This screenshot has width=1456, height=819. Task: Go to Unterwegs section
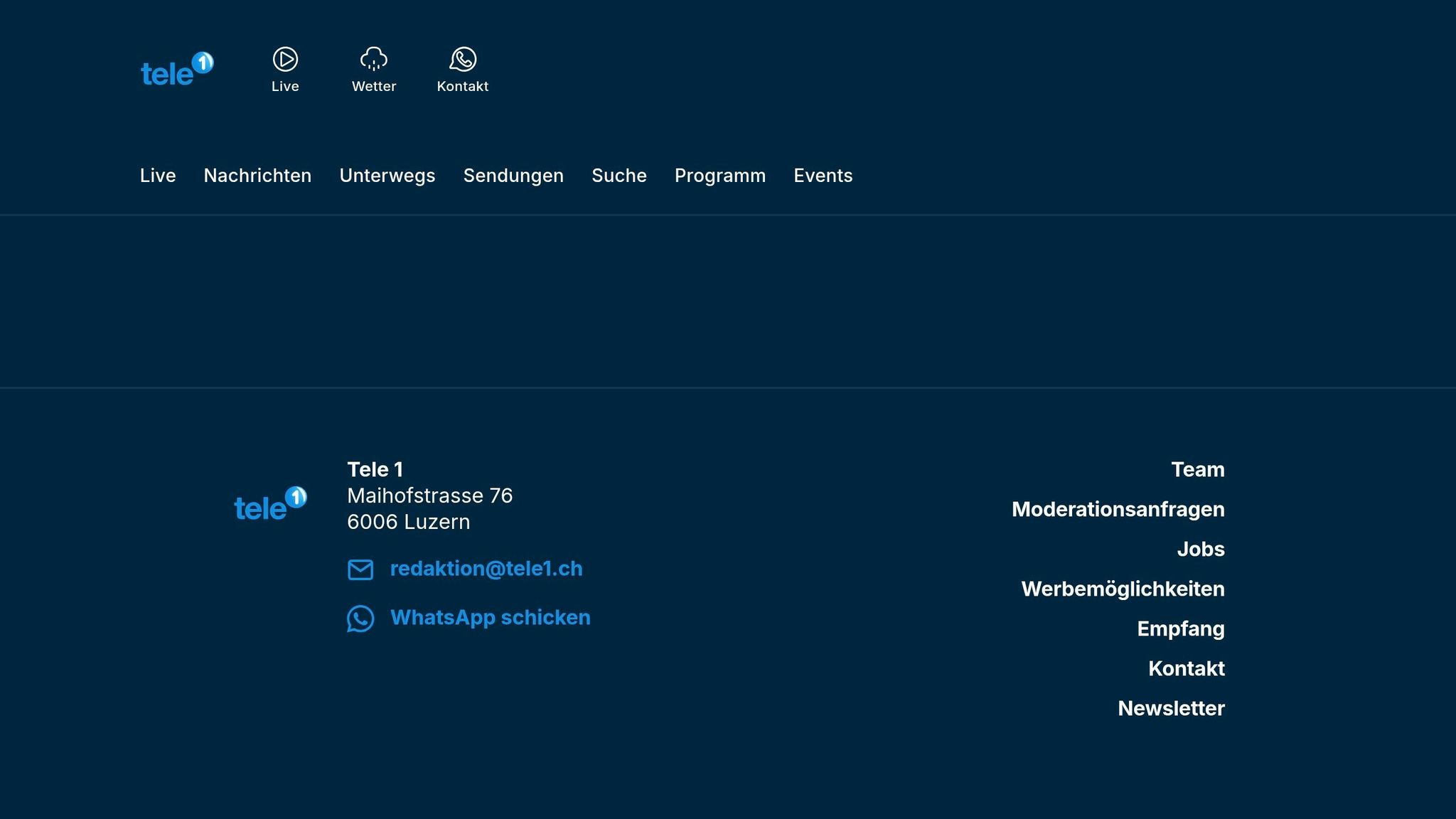click(x=387, y=176)
